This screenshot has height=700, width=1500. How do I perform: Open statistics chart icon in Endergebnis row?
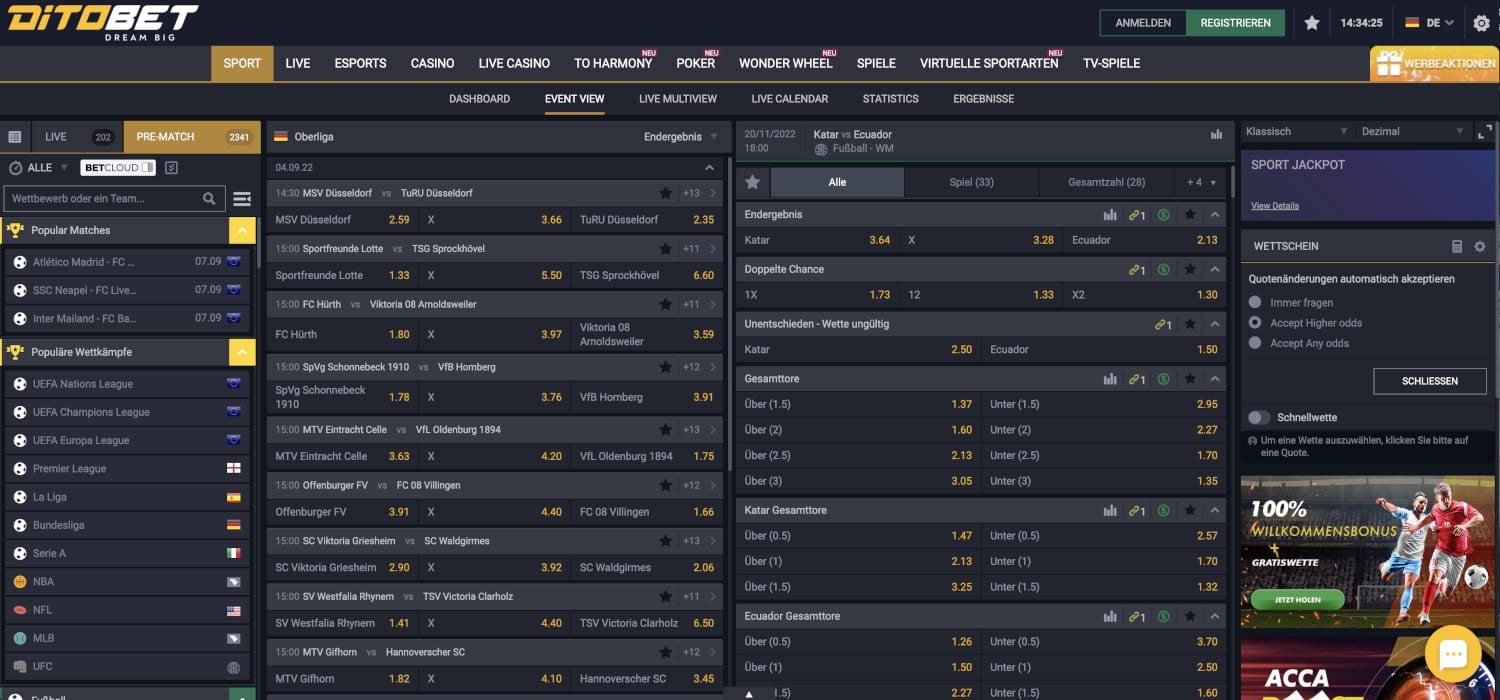coord(1110,214)
